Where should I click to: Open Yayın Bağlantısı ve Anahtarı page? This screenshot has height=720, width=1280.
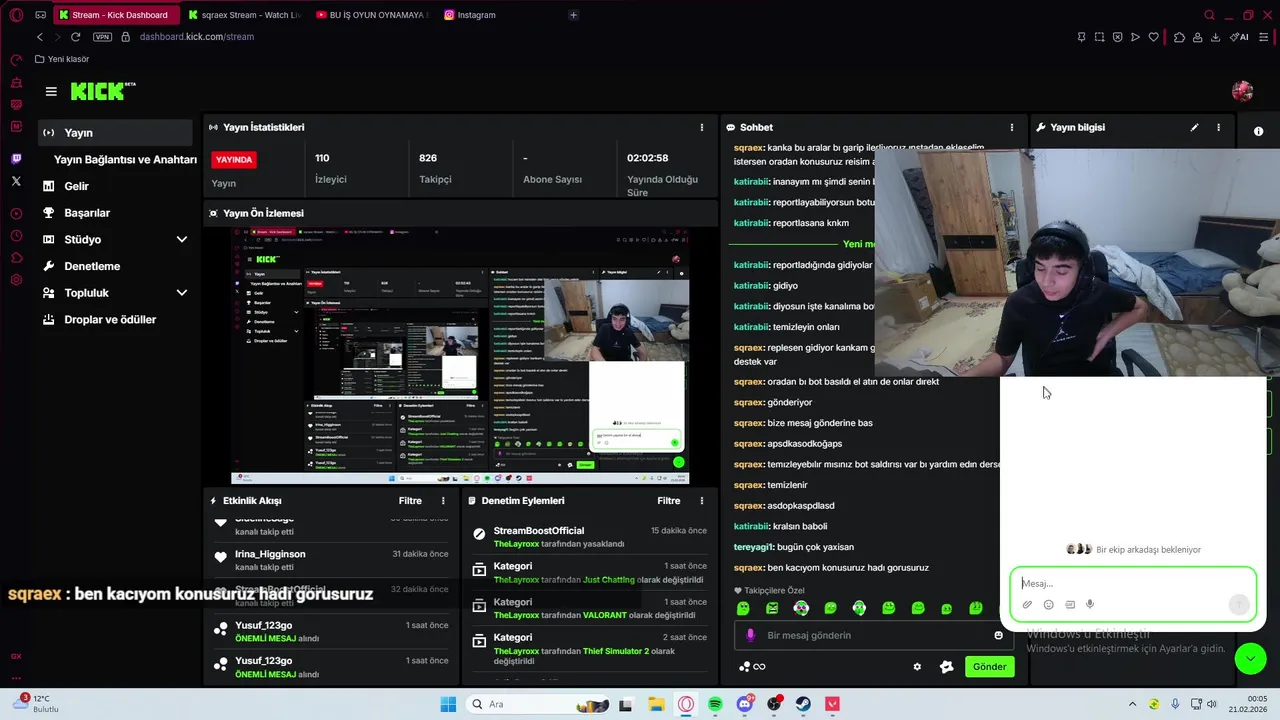click(125, 160)
